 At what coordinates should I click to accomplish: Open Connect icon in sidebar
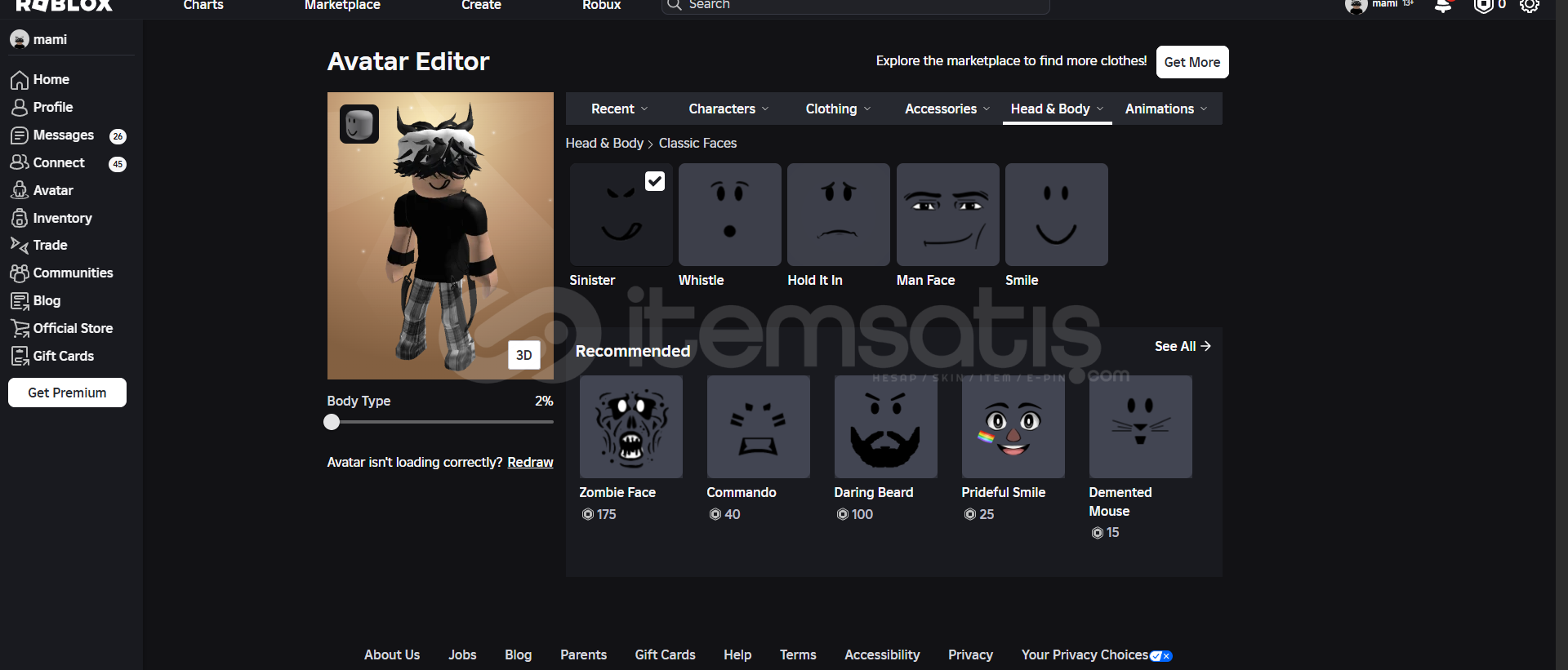click(20, 163)
